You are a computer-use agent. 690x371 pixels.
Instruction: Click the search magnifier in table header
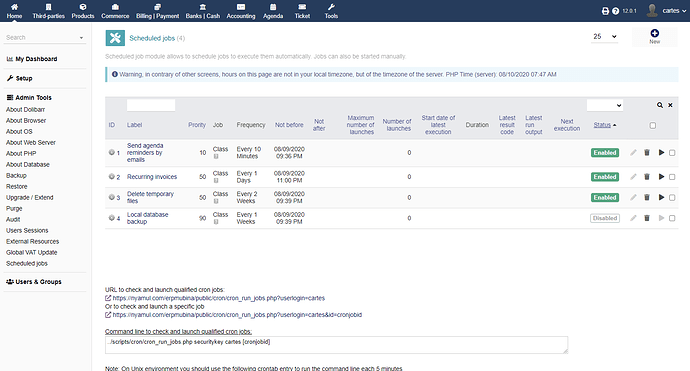pyautogui.click(x=660, y=105)
